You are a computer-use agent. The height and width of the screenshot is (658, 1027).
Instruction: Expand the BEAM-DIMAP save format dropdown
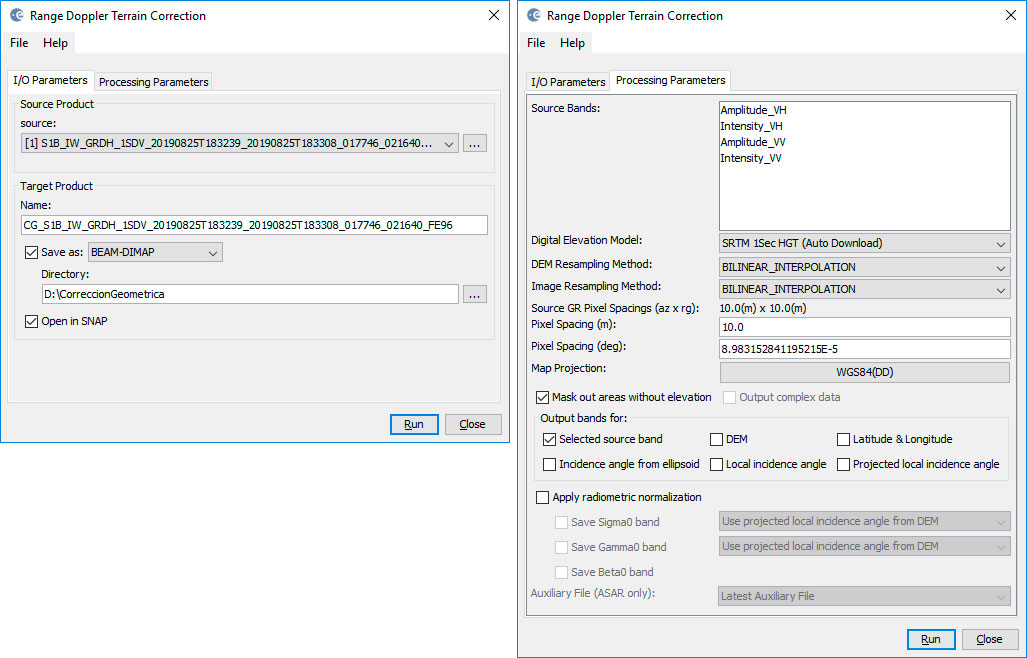(212, 254)
